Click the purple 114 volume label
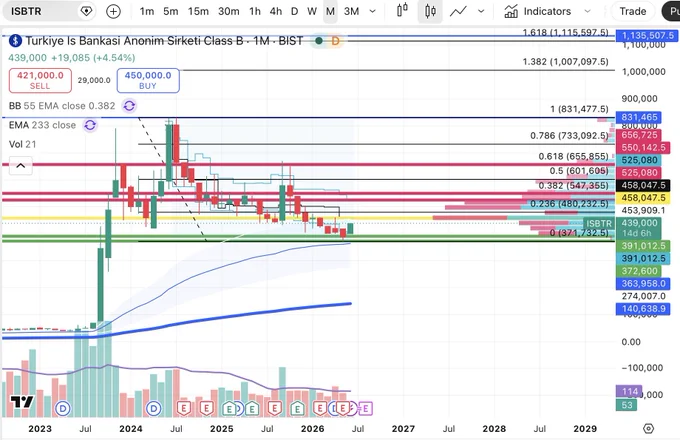680x440 pixels. [x=629, y=391]
